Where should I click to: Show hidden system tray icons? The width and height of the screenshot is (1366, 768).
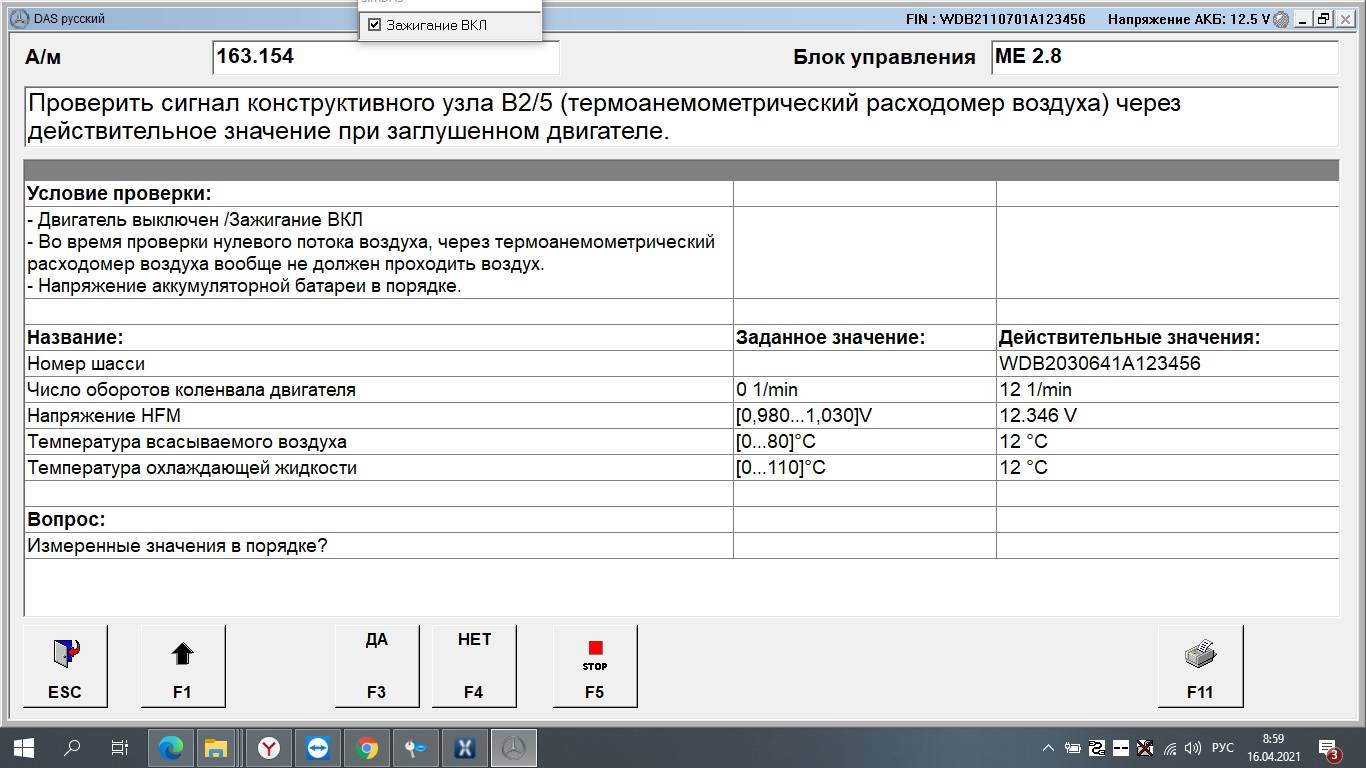pyautogui.click(x=1048, y=747)
